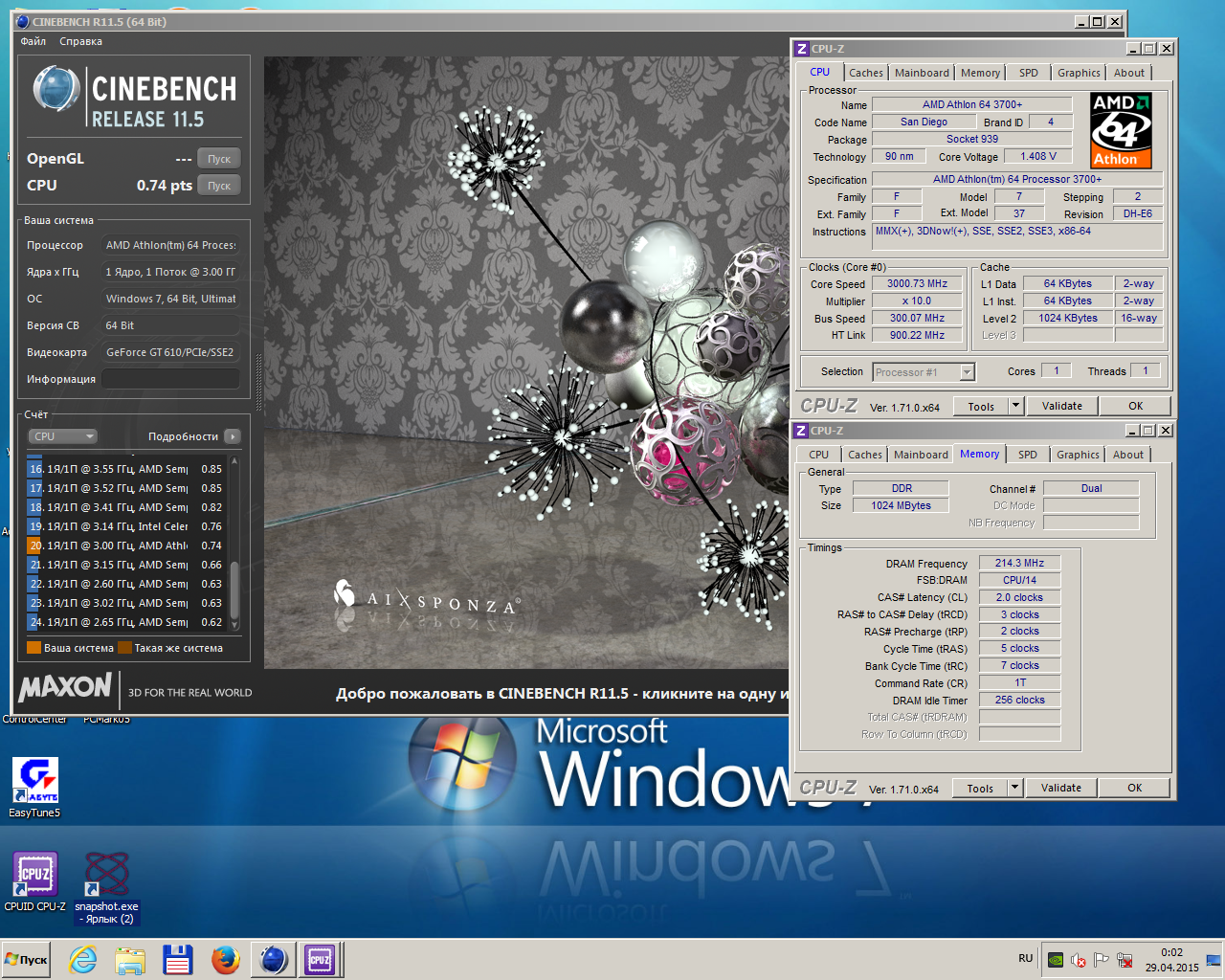This screenshot has width=1225, height=980.
Task: Click OK in upper CPU-Z window
Action: click(x=1136, y=406)
